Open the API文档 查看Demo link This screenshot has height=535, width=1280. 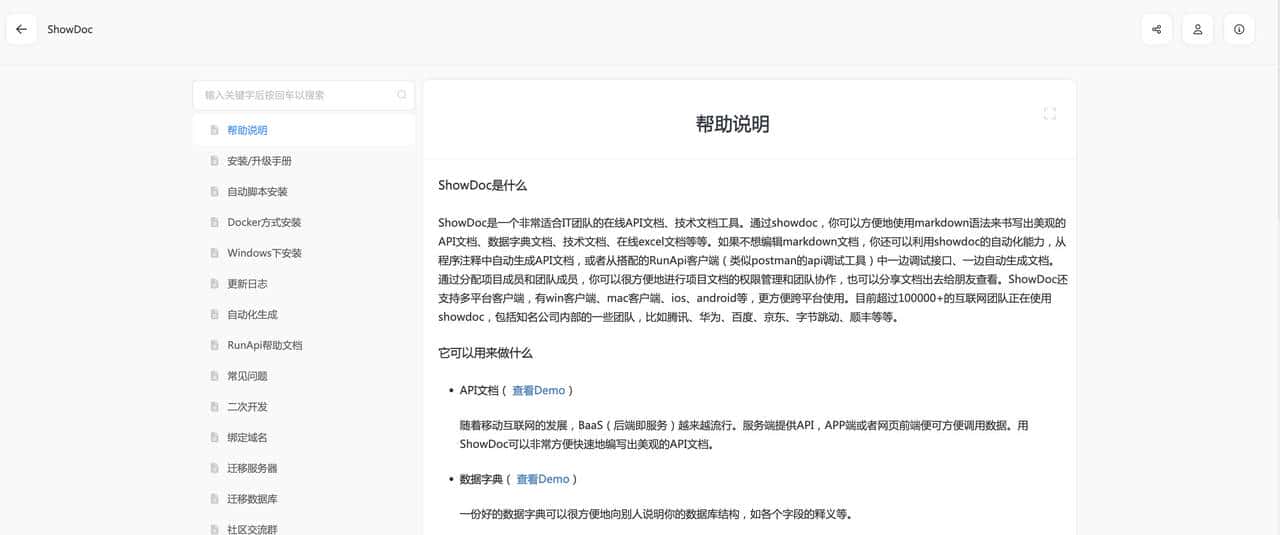[538, 390]
